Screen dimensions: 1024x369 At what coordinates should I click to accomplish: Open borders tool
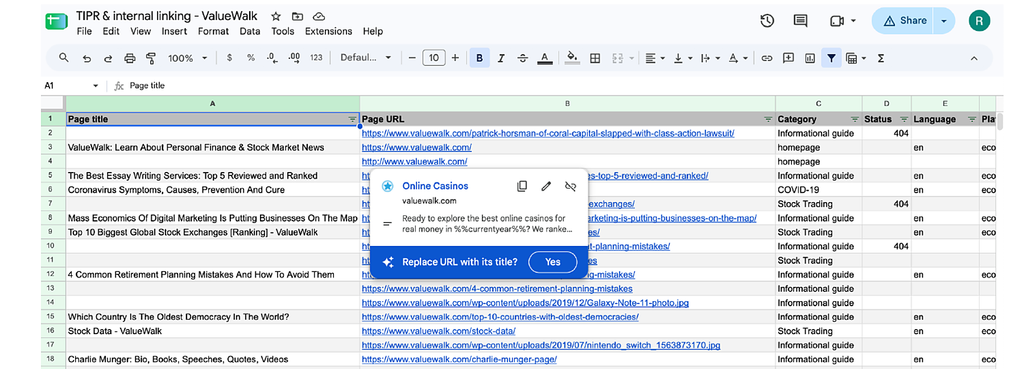point(595,58)
